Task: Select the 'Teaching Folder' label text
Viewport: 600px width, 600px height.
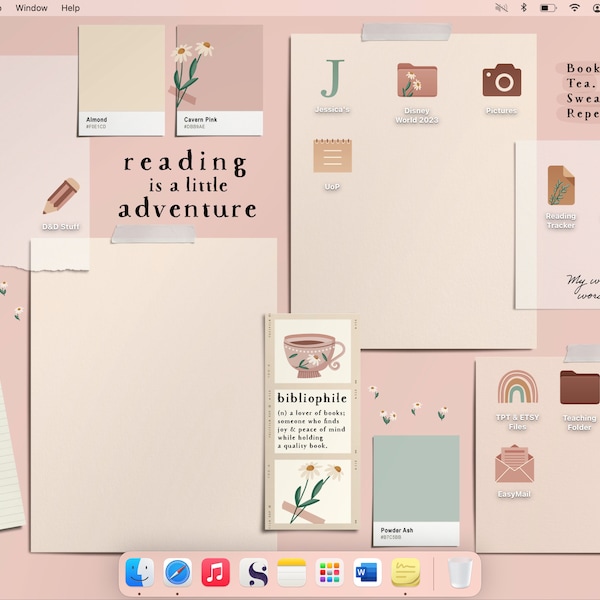Action: coord(579,422)
